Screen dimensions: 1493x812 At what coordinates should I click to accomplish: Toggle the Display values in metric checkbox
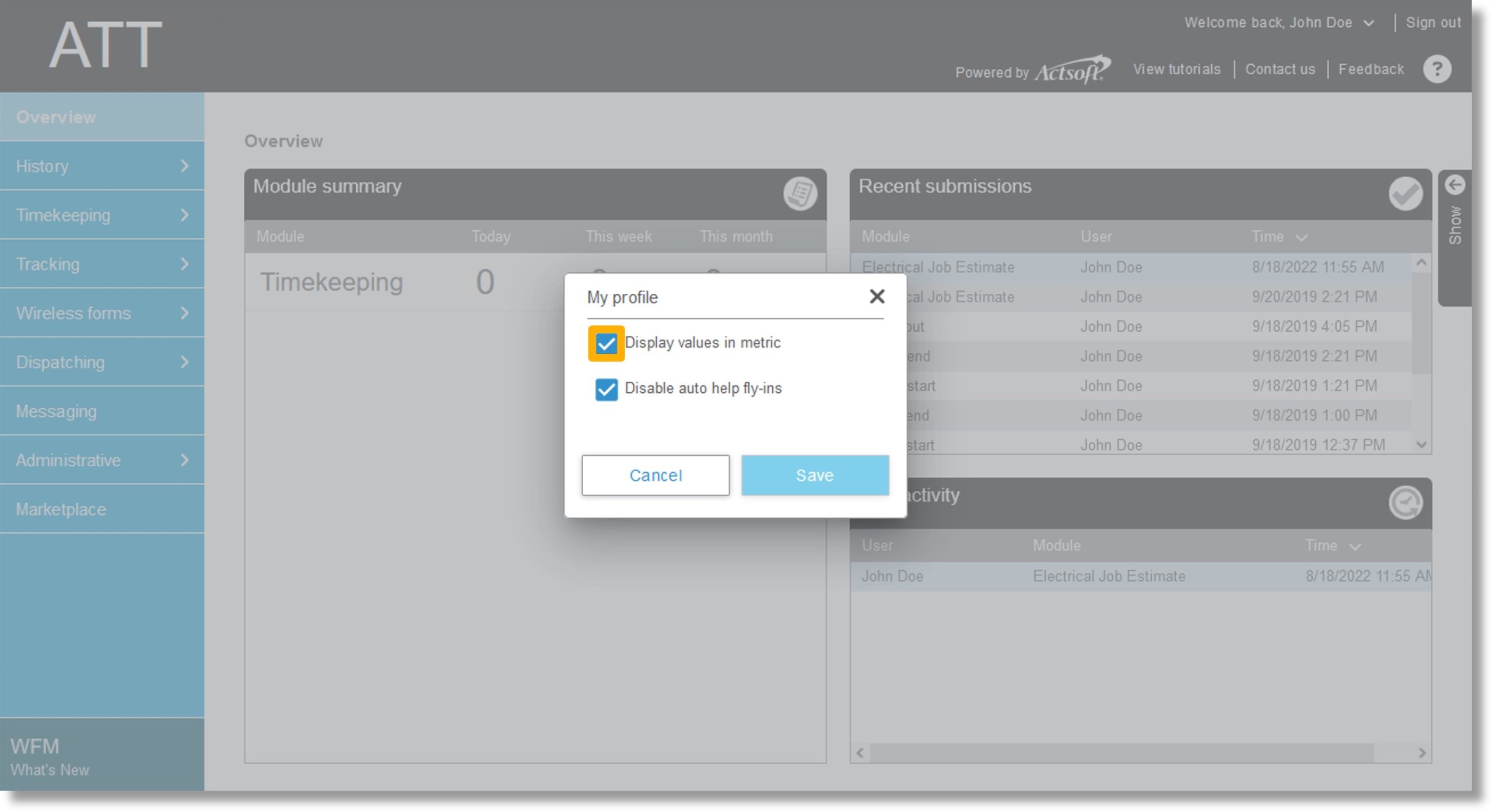pyautogui.click(x=604, y=343)
